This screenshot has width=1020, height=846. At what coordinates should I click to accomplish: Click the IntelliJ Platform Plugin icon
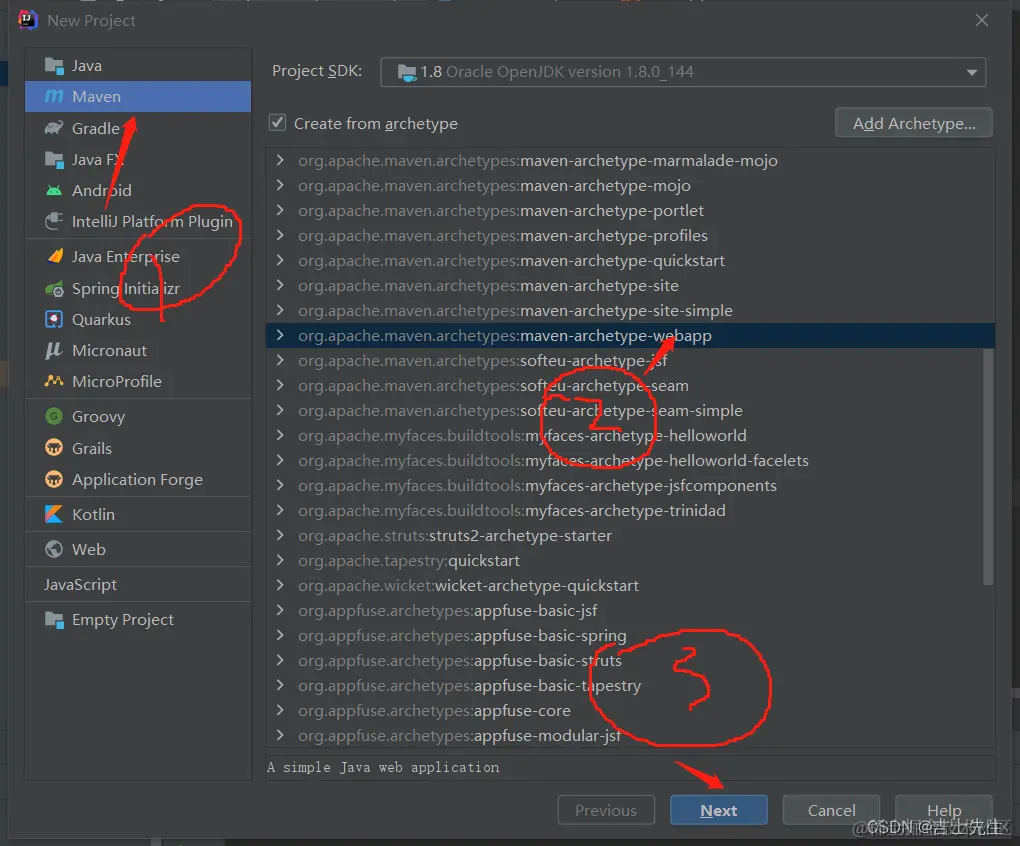click(54, 221)
